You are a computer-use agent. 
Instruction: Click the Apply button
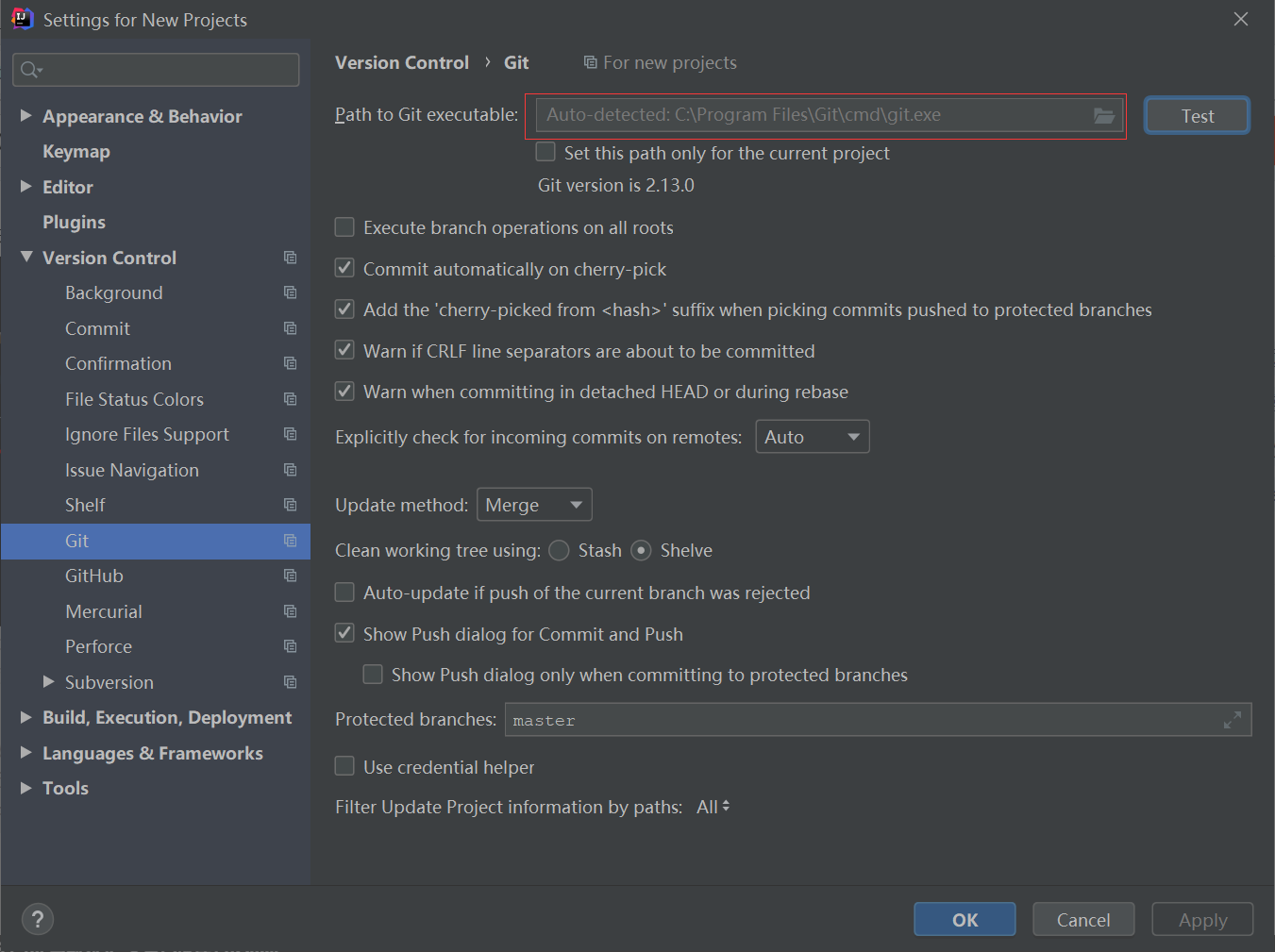coord(1202,919)
